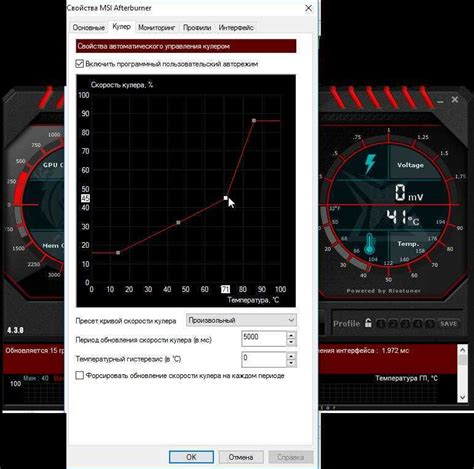Minimize the Afterburner skin window
The height and width of the screenshot is (469, 474).
pyautogui.click(x=440, y=100)
